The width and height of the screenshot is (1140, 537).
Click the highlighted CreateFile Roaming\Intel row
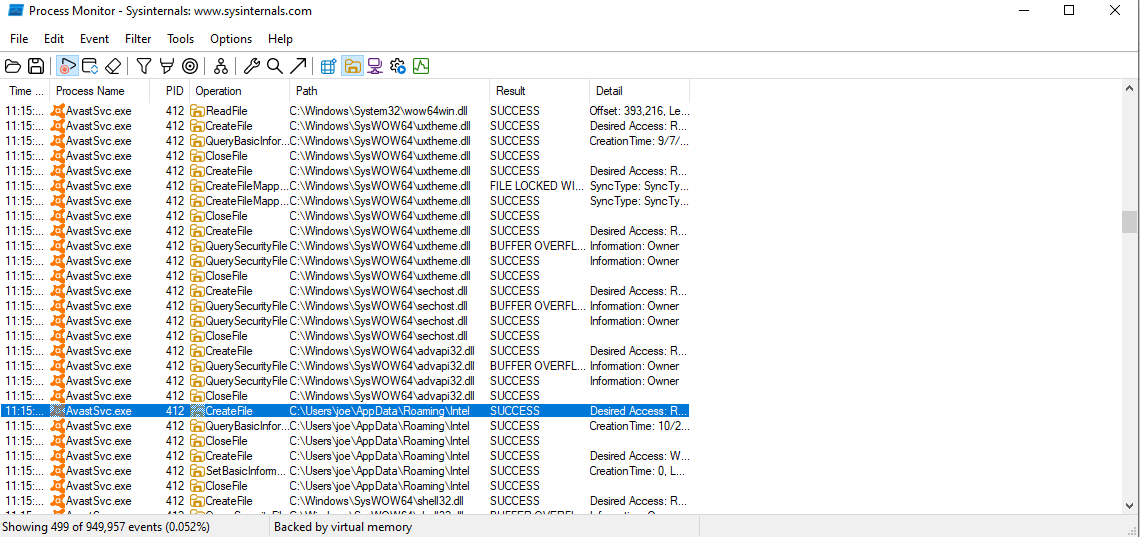[345, 411]
